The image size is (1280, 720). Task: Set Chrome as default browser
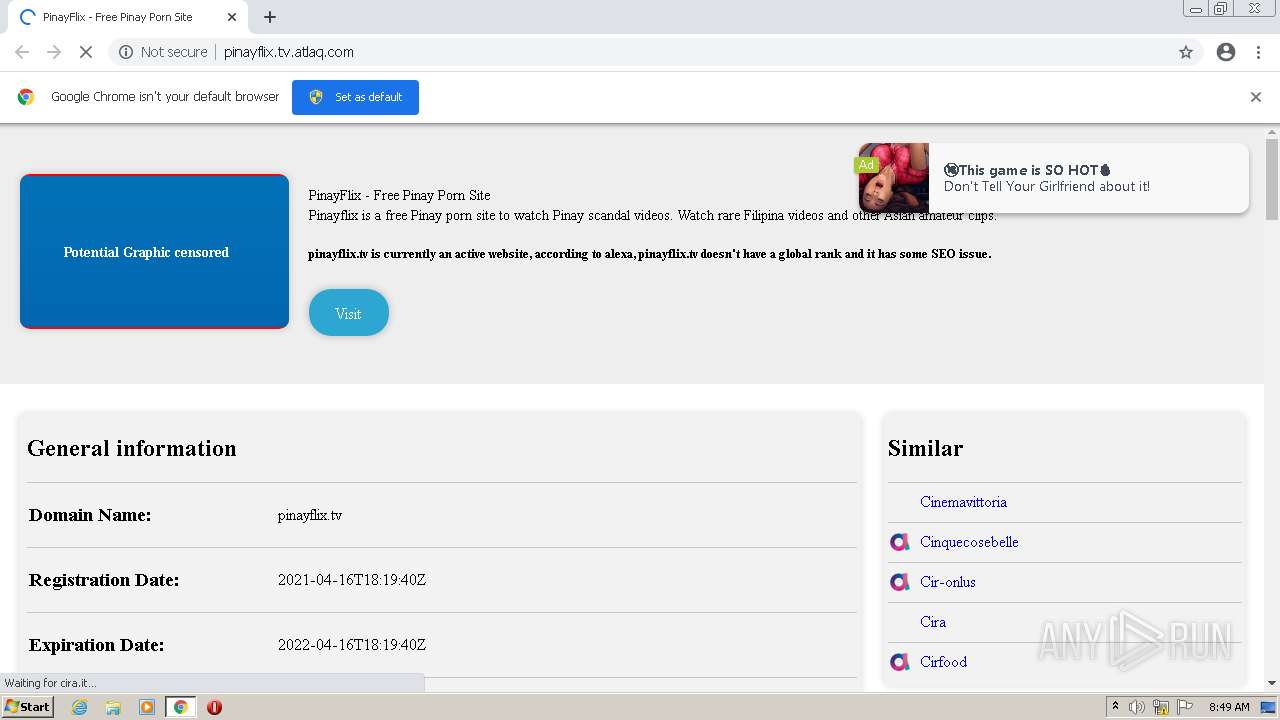point(355,97)
